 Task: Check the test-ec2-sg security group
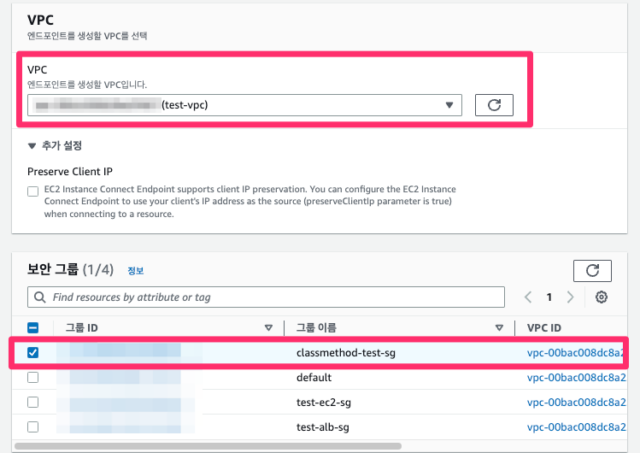(33, 402)
